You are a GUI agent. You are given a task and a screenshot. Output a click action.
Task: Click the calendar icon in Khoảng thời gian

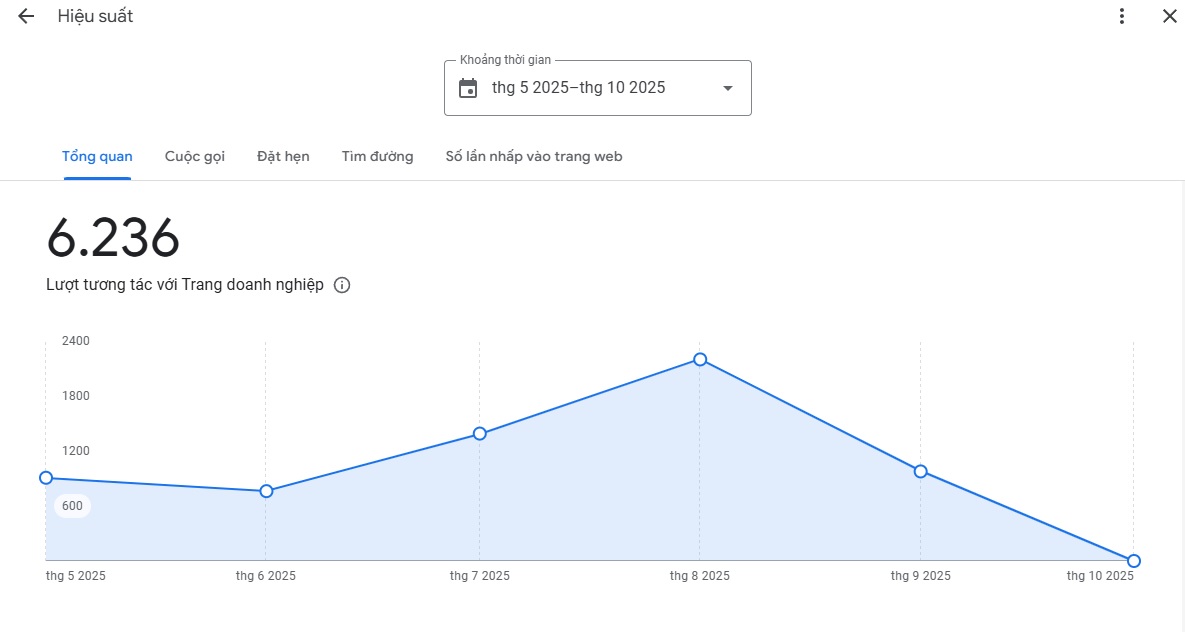point(468,88)
